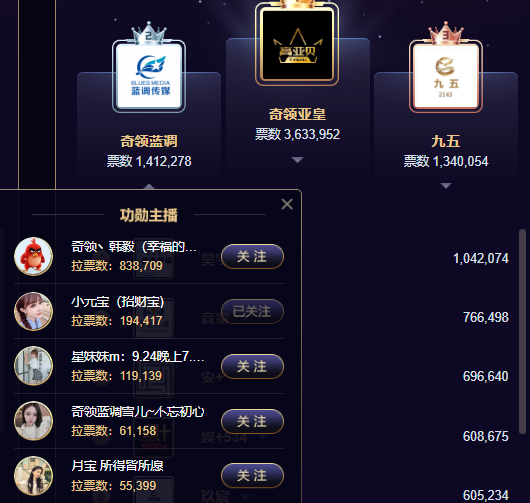Open the third-place 九五 guild logo

446,76
